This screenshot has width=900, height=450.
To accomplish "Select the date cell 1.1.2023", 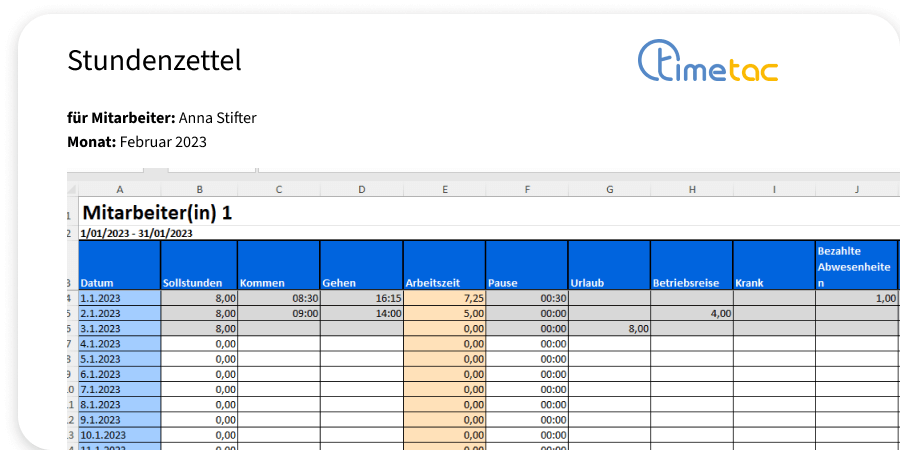I will 119,298.
